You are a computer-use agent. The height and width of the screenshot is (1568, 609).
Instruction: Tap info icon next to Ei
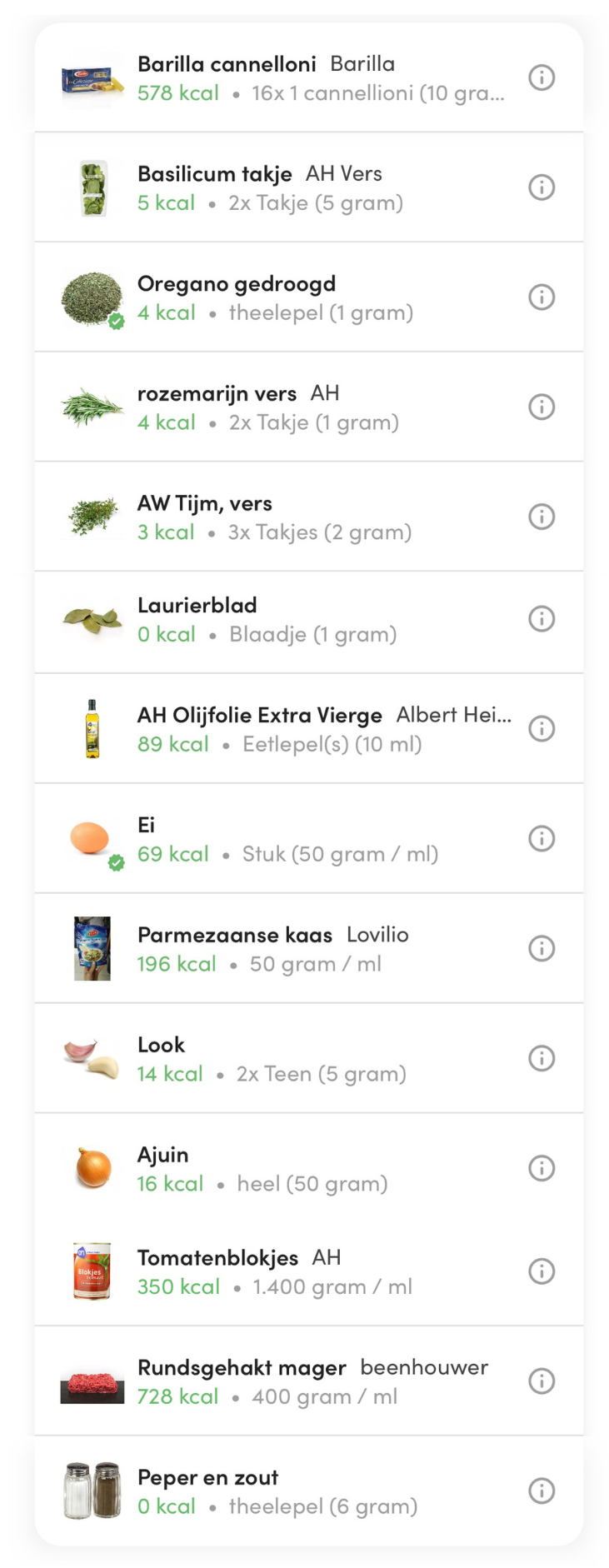tap(542, 838)
